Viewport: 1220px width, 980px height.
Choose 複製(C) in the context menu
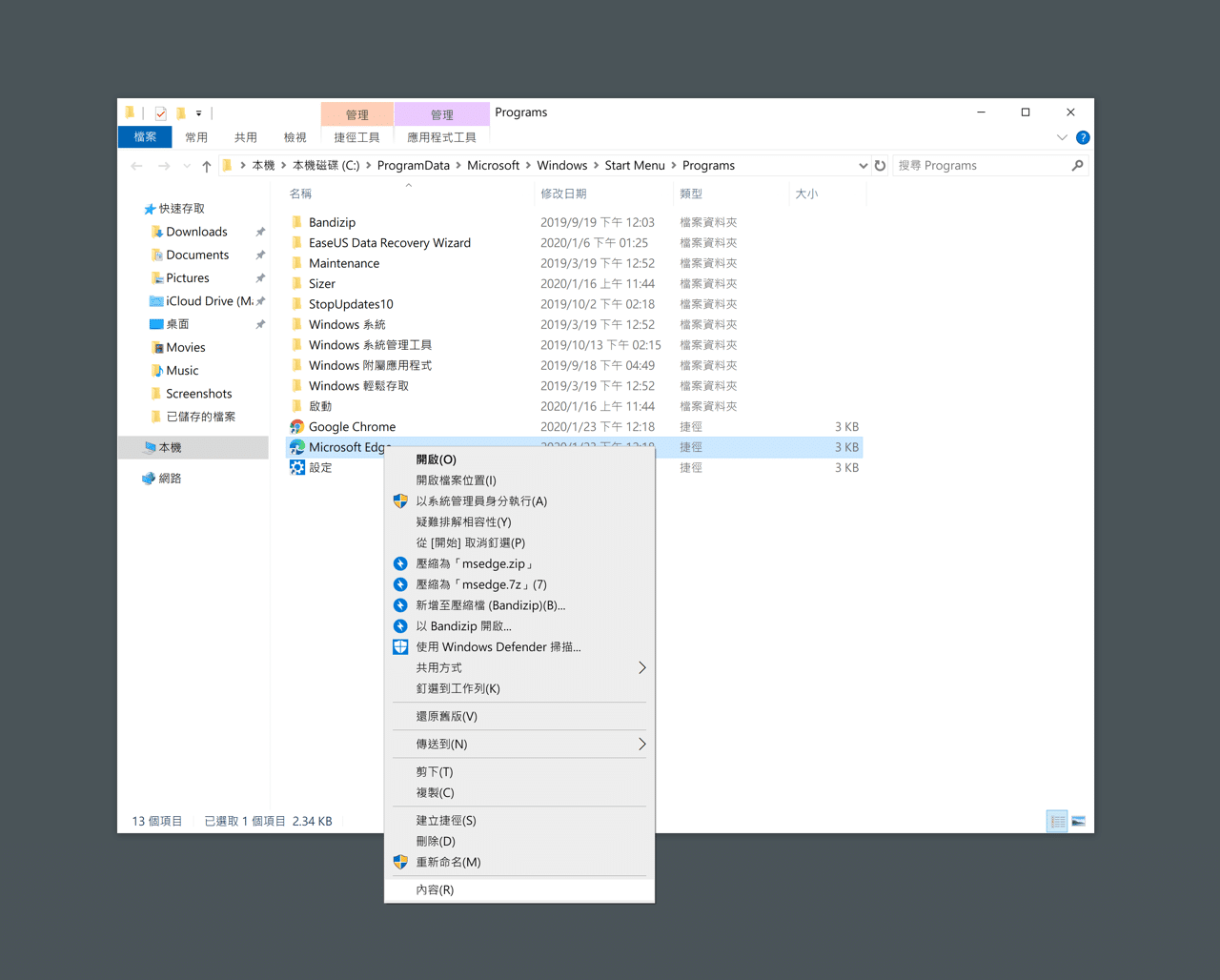(519, 793)
